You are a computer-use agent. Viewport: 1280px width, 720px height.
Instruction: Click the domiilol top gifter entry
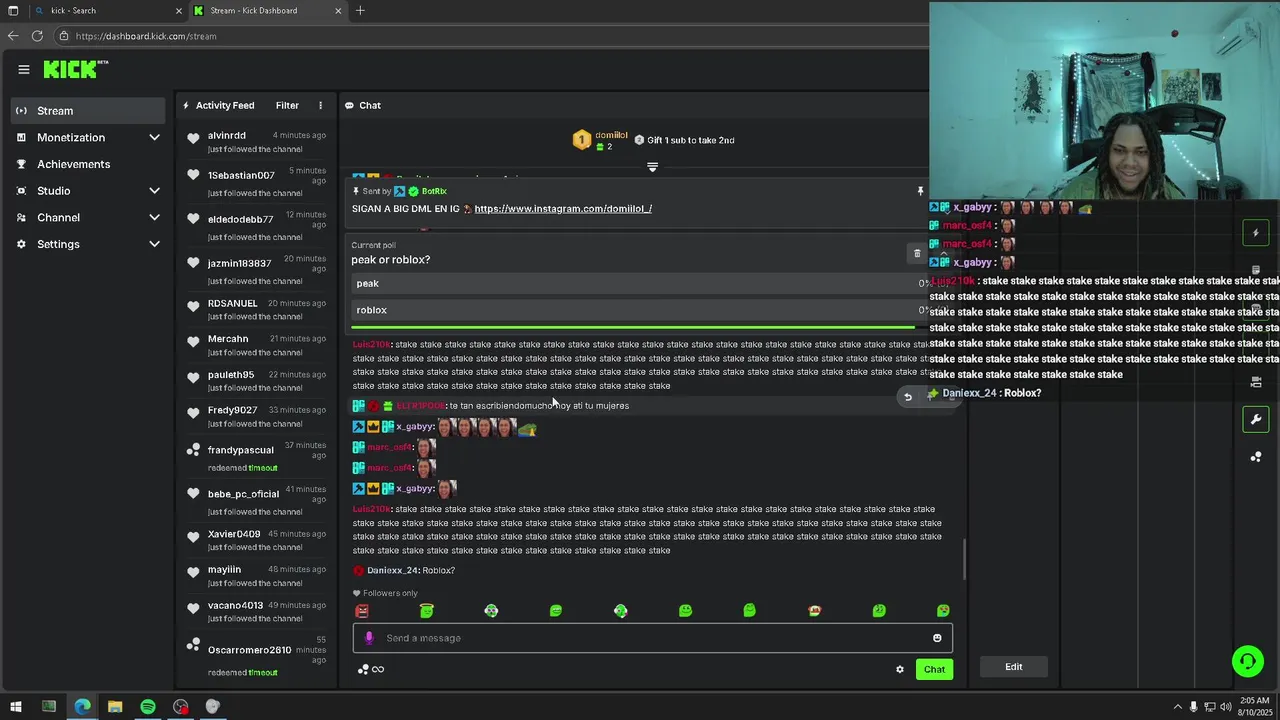pos(600,140)
